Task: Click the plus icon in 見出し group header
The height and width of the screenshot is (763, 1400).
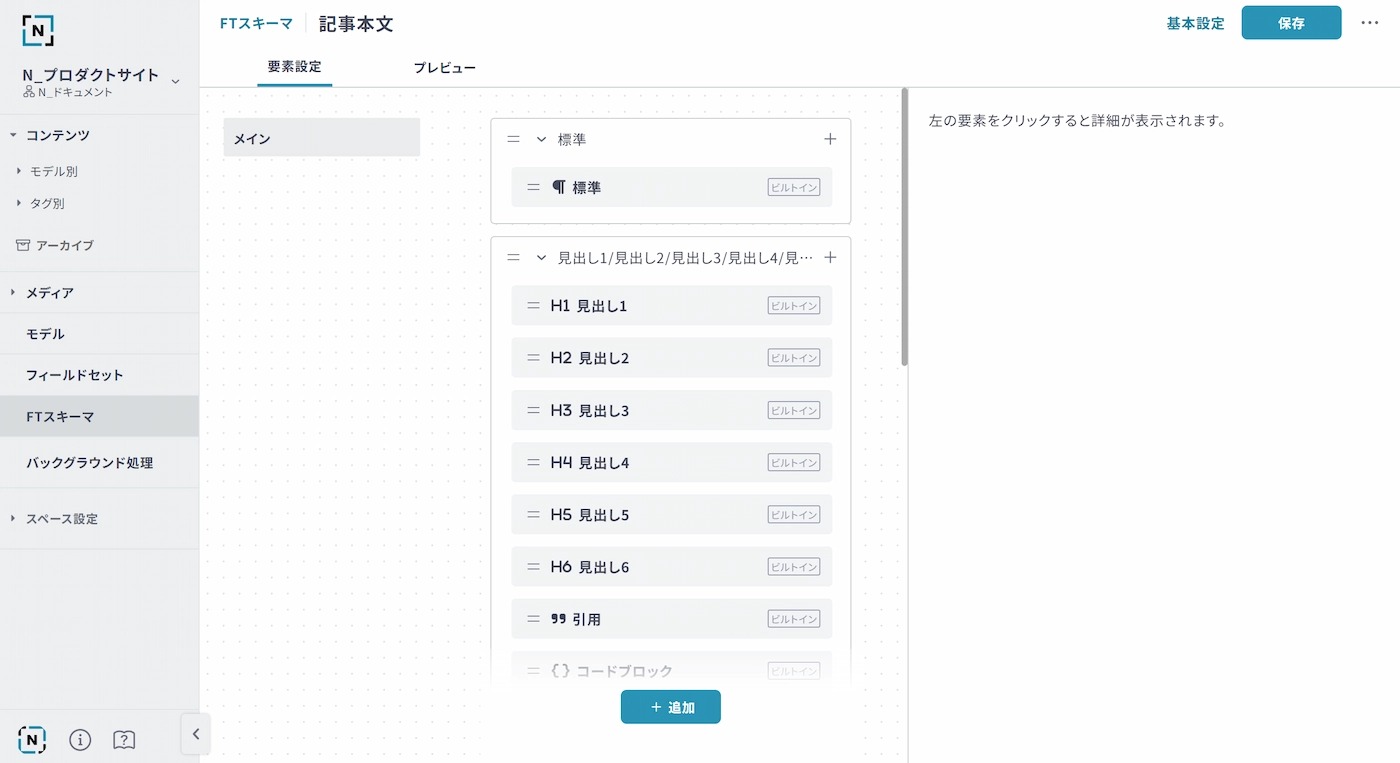Action: (829, 257)
